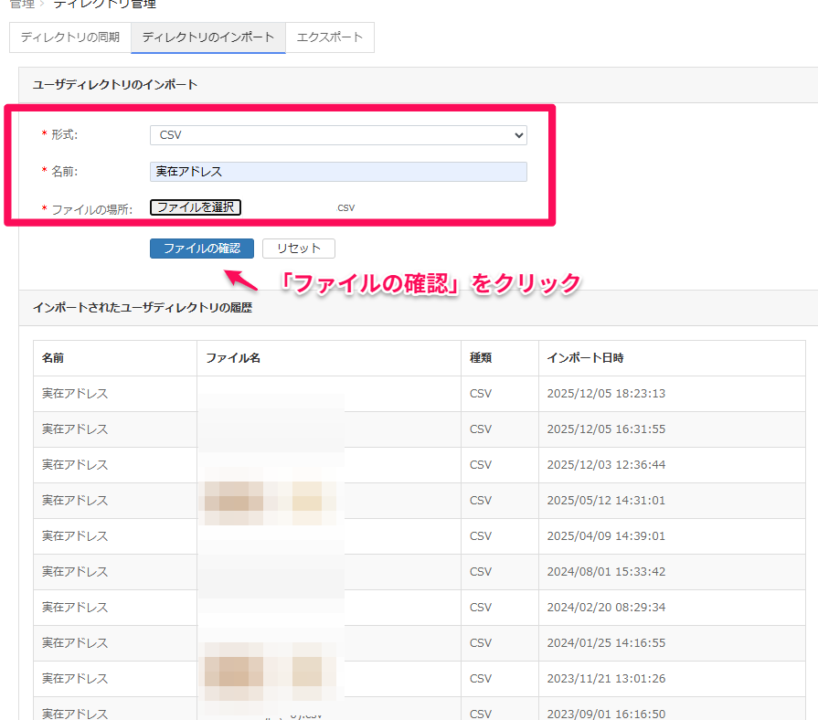818x720 pixels.
Task: Select the history row dated 2024/02/20 08:29:34
Action: [605, 608]
